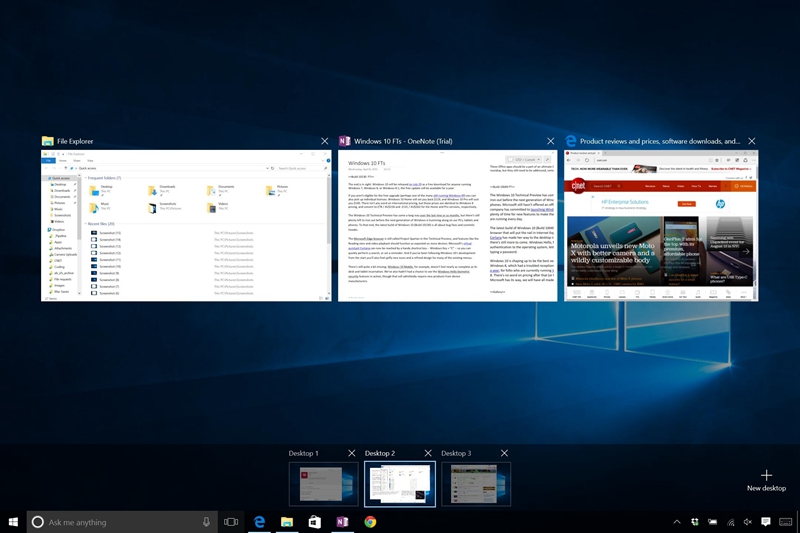The height and width of the screenshot is (533, 800).
Task: Switch to the OneNote window preview
Action: pos(446,225)
